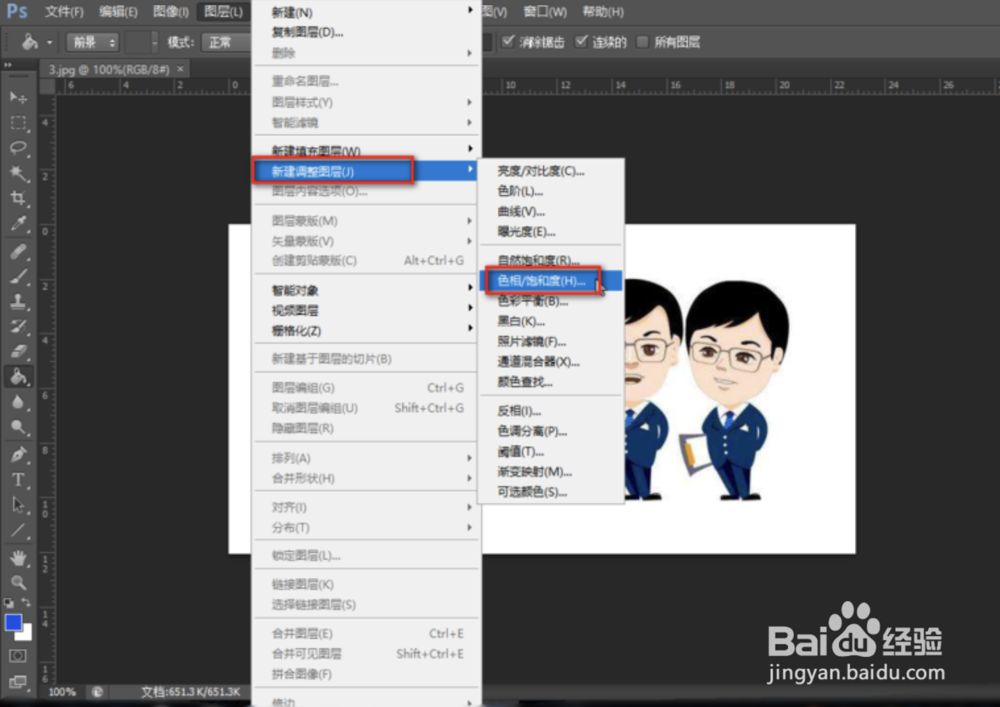Select the Blur tool
This screenshot has width=1000, height=707.
18,402
